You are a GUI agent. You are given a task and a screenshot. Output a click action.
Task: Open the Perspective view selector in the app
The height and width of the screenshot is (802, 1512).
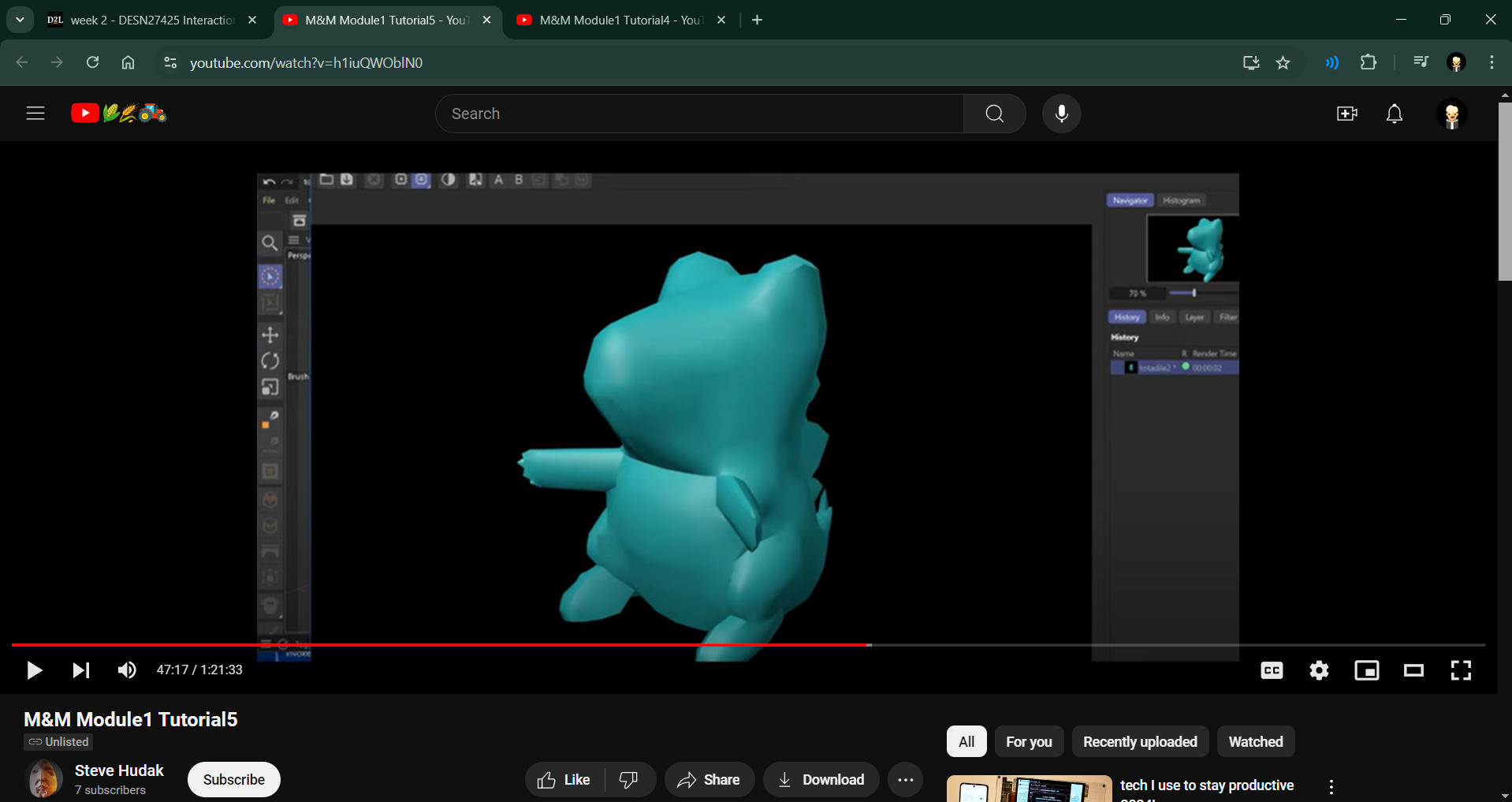299,255
